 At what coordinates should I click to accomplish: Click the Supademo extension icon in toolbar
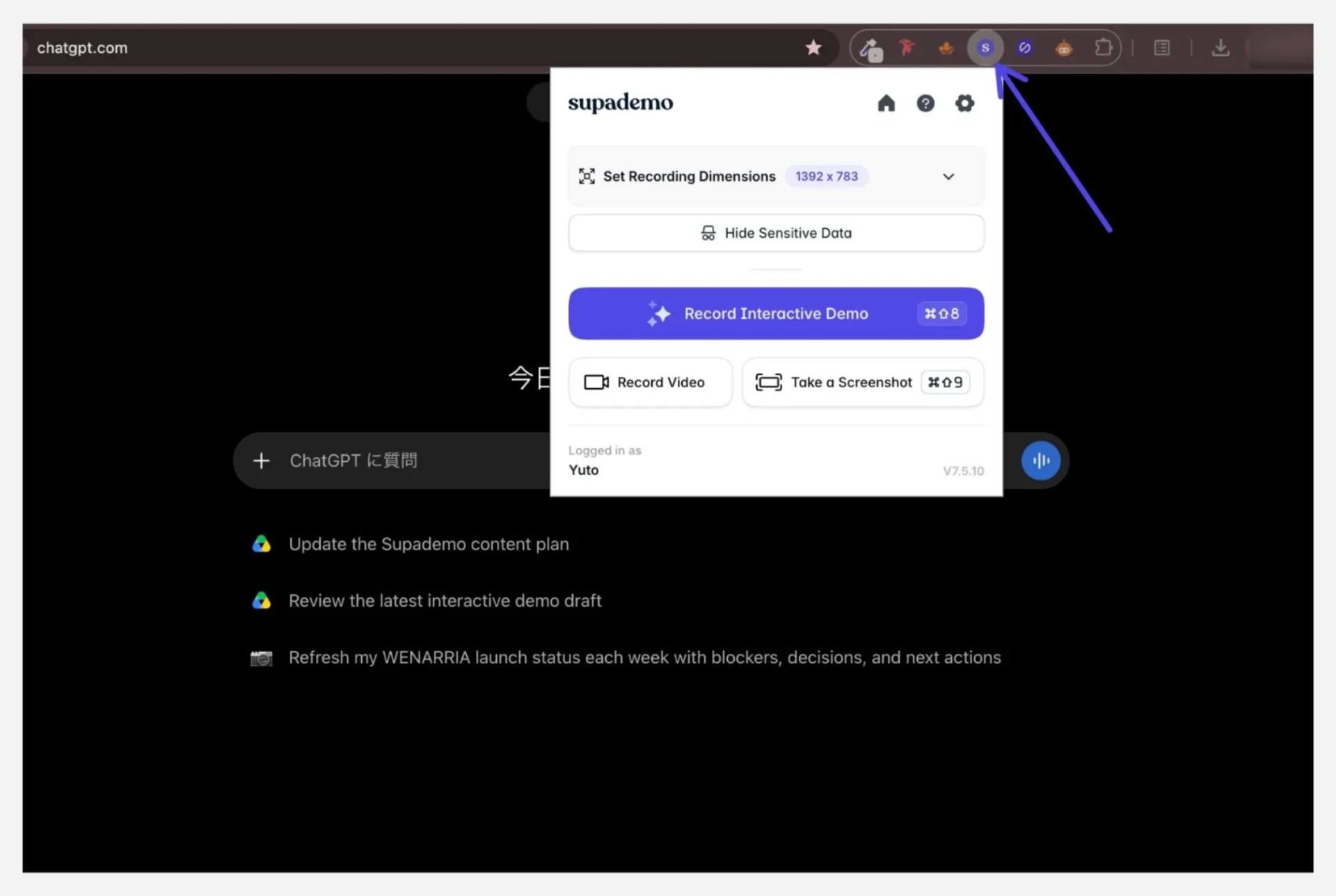pos(985,48)
